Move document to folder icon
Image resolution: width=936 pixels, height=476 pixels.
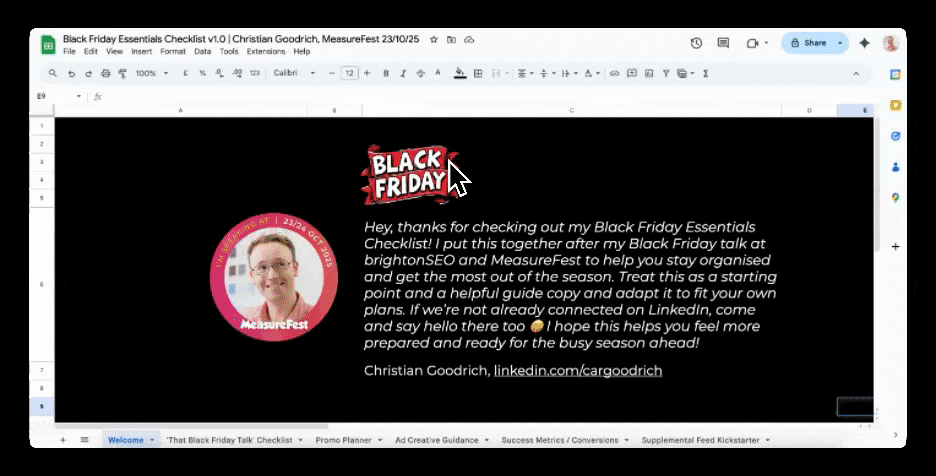[x=451, y=39]
